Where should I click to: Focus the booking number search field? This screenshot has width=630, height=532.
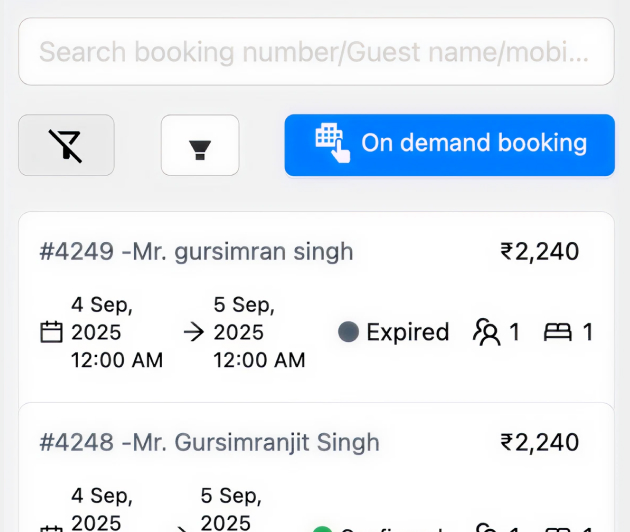(316, 51)
